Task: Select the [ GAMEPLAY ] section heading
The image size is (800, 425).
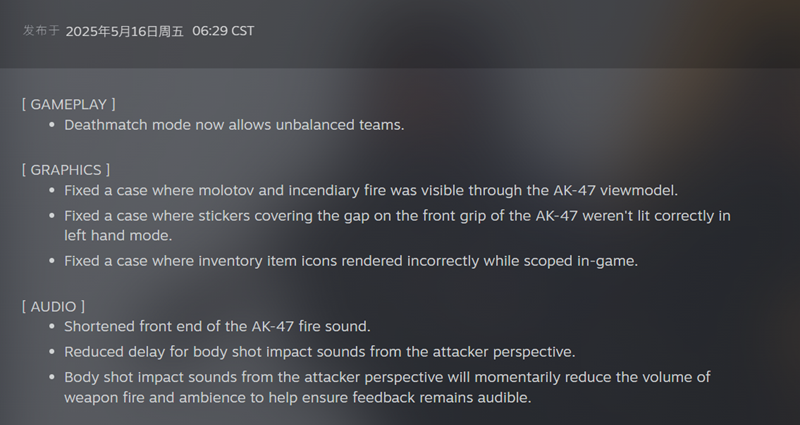Action: 69,104
